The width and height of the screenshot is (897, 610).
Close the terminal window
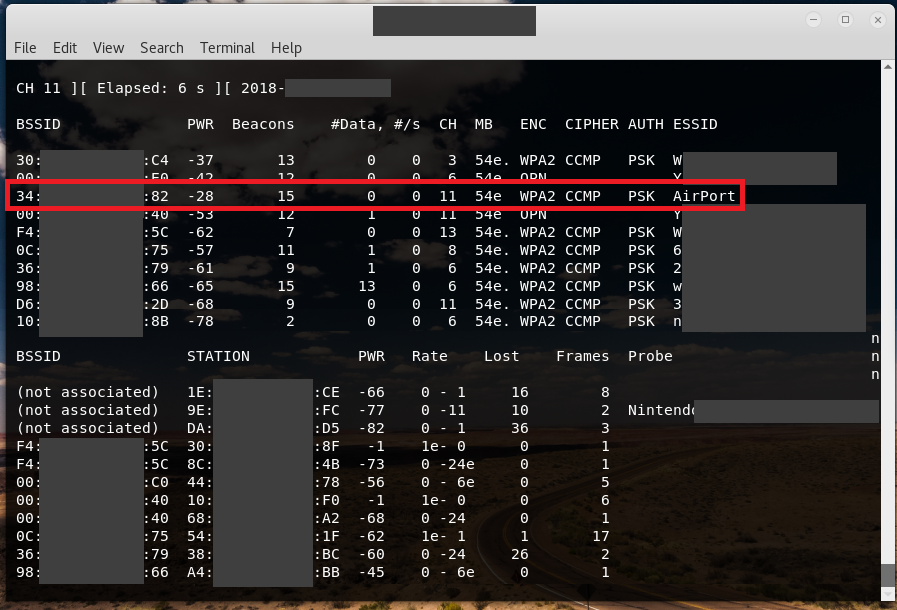[x=878, y=20]
